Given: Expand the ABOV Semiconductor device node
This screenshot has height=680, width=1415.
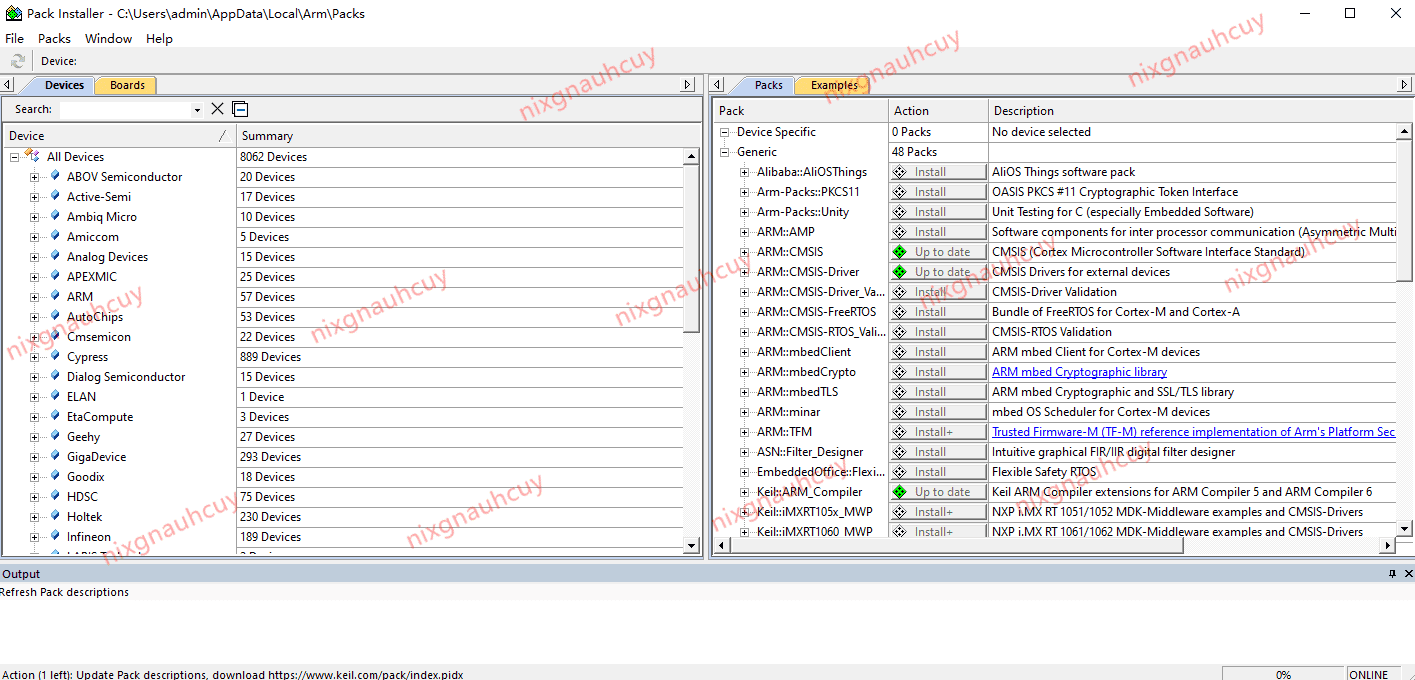Looking at the screenshot, I should pos(34,177).
